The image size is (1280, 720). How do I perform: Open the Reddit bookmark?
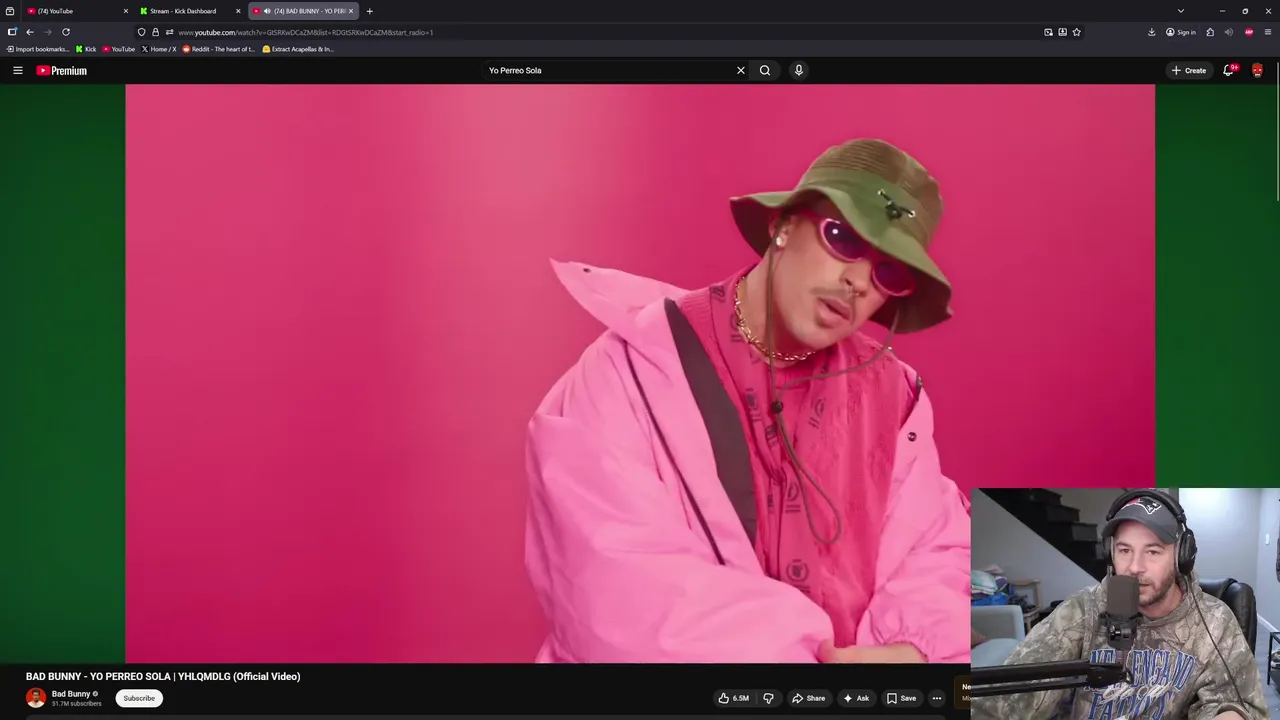tap(219, 49)
